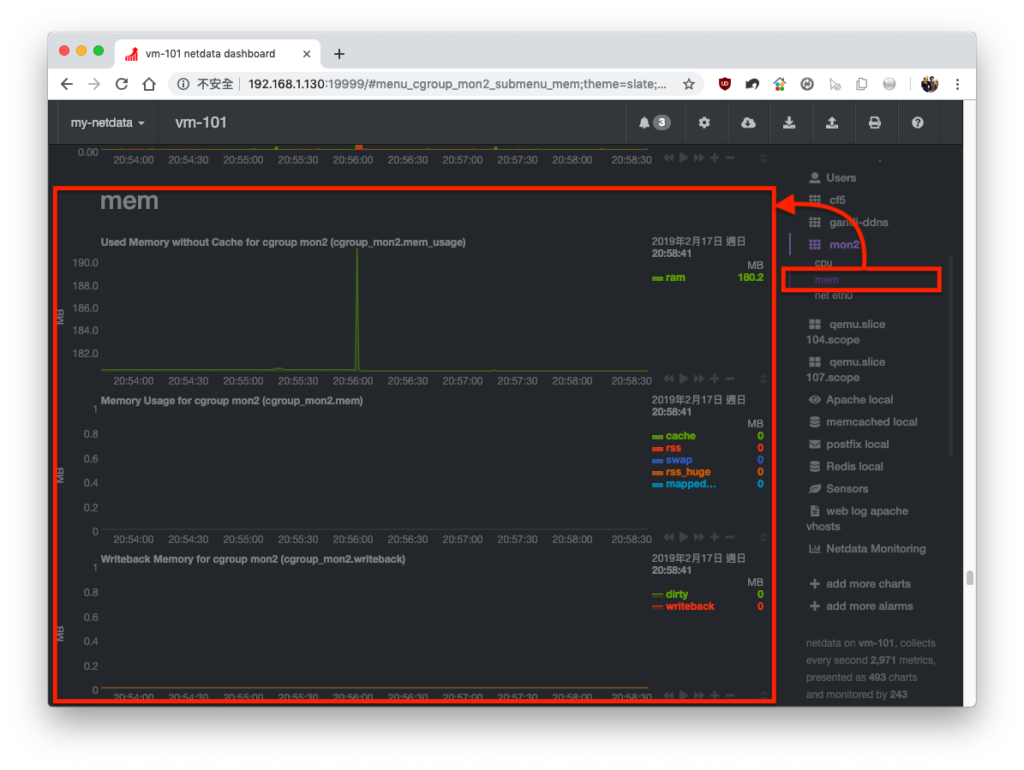Click the resize handle of the mem_usage chart
1024x770 pixels.
pos(763,379)
